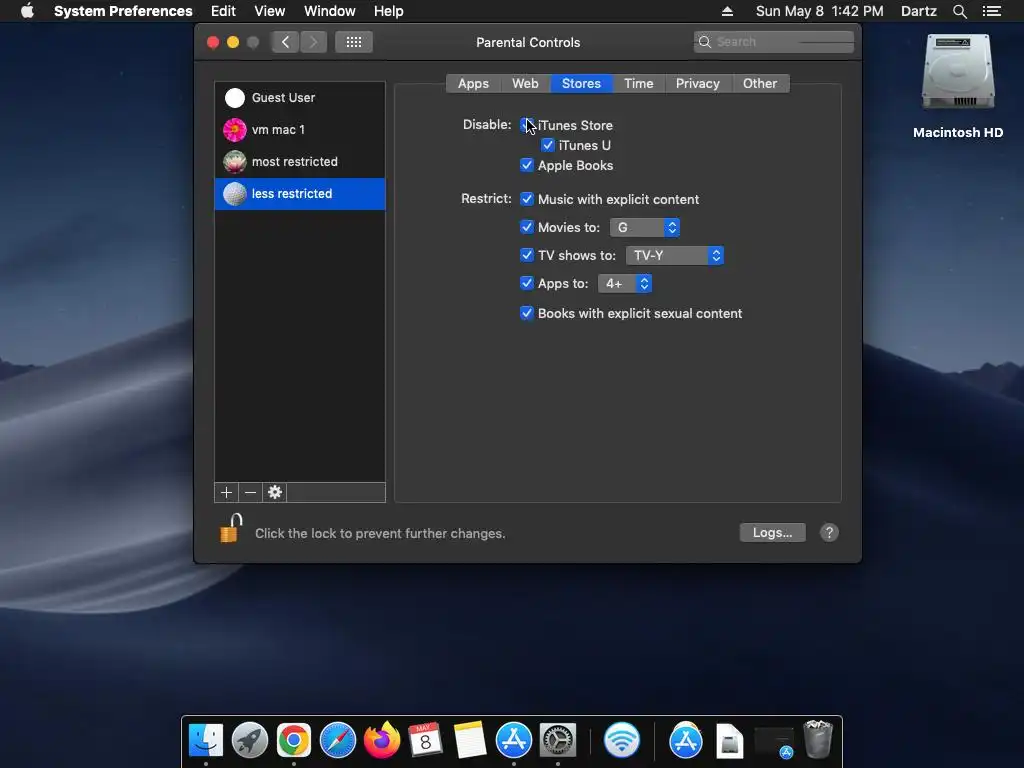
Task: Toggle the iTunes U checkbox
Action: (547, 145)
